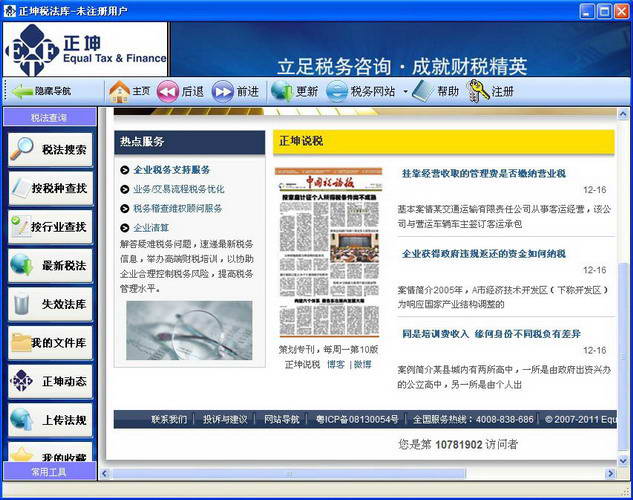Click the 更新 update globe icon

click(282, 91)
